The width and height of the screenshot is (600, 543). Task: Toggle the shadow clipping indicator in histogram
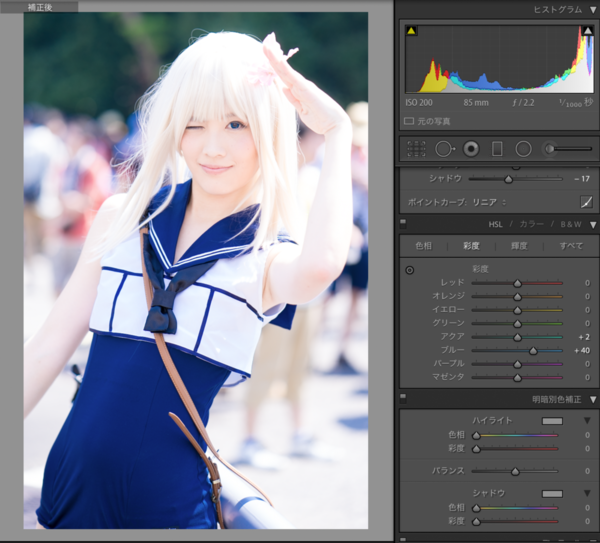(x=411, y=31)
